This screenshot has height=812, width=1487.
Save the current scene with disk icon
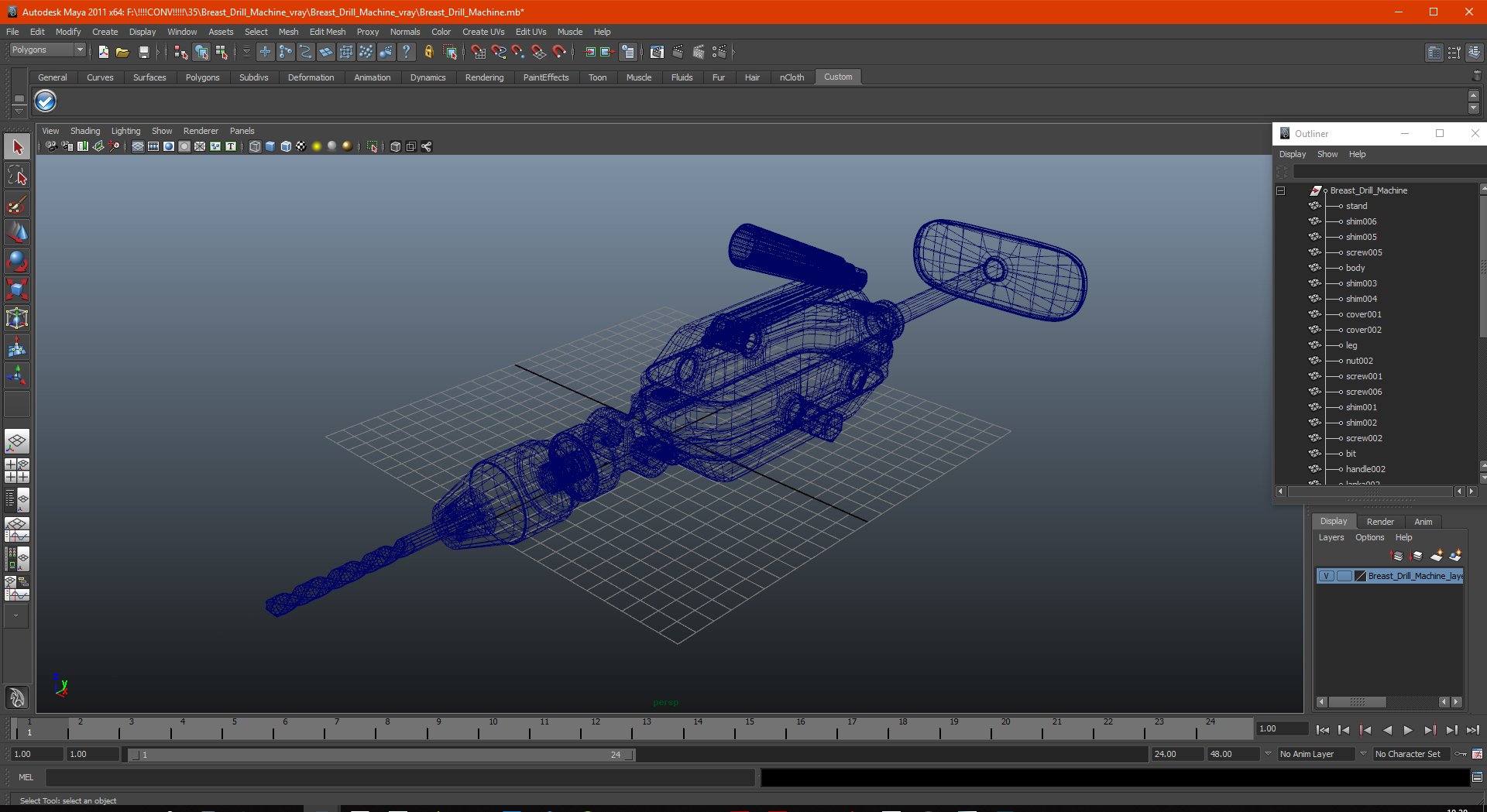(144, 52)
